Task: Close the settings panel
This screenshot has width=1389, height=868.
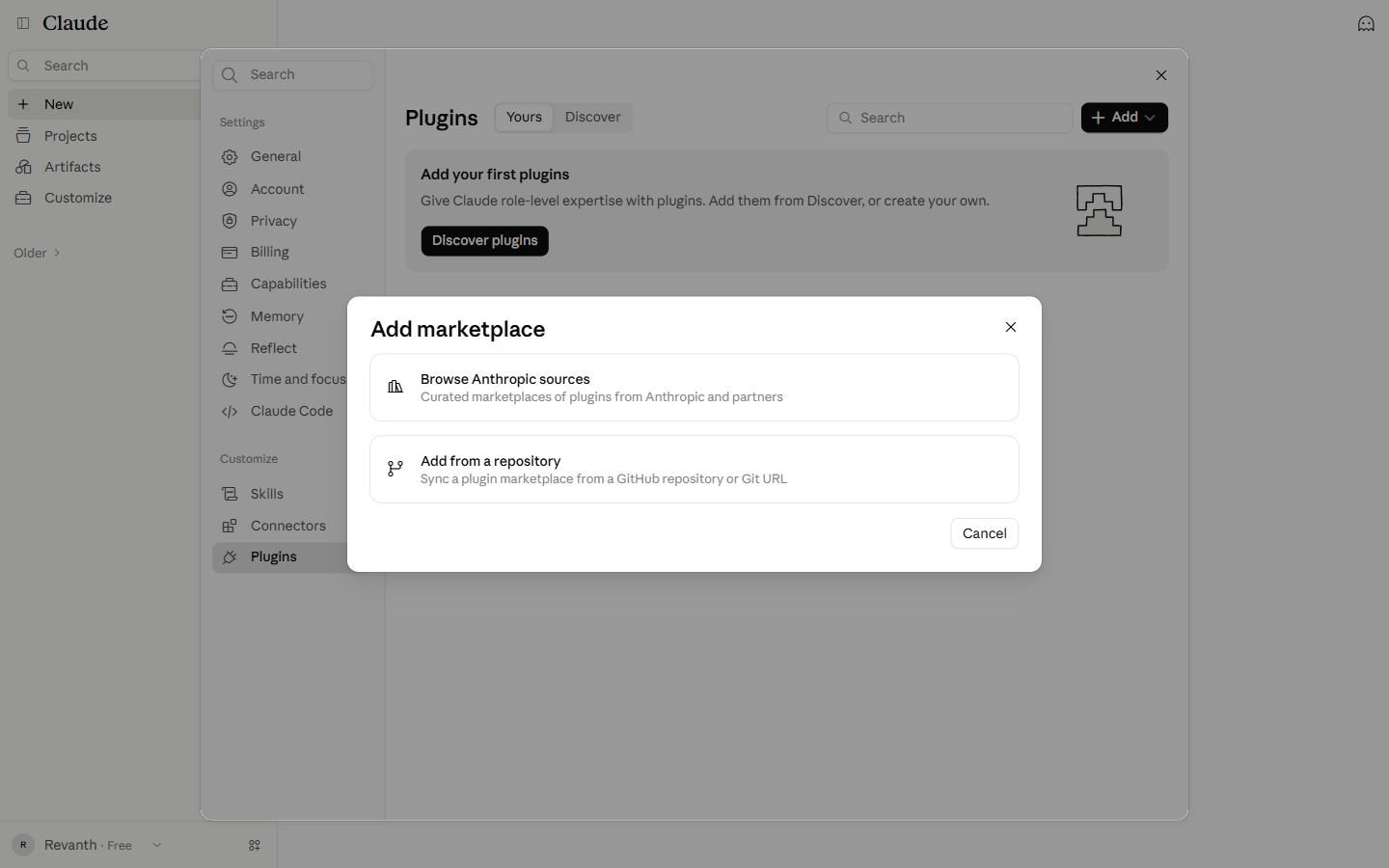Action: (1161, 75)
